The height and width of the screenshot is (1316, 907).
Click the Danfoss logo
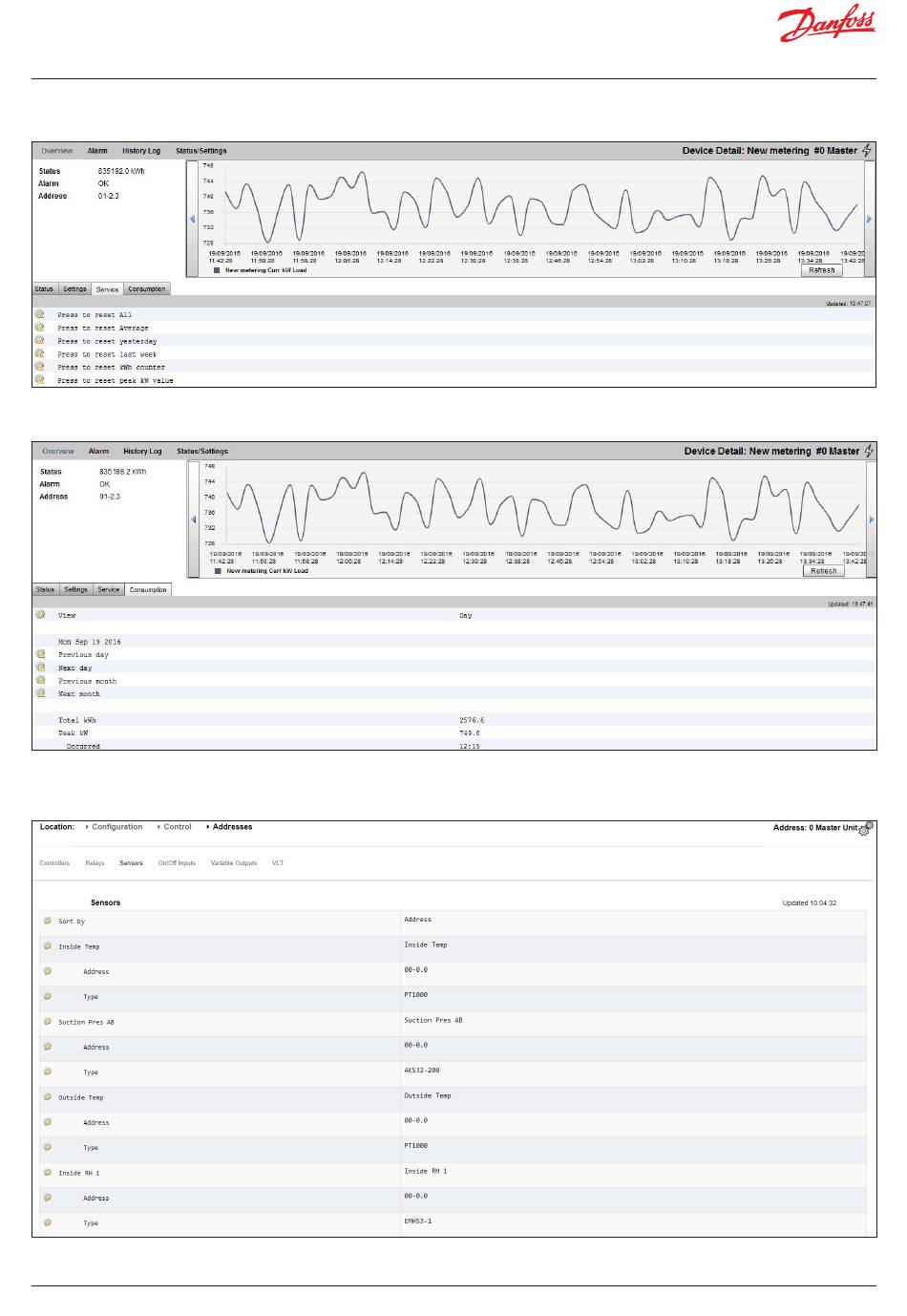(x=827, y=24)
